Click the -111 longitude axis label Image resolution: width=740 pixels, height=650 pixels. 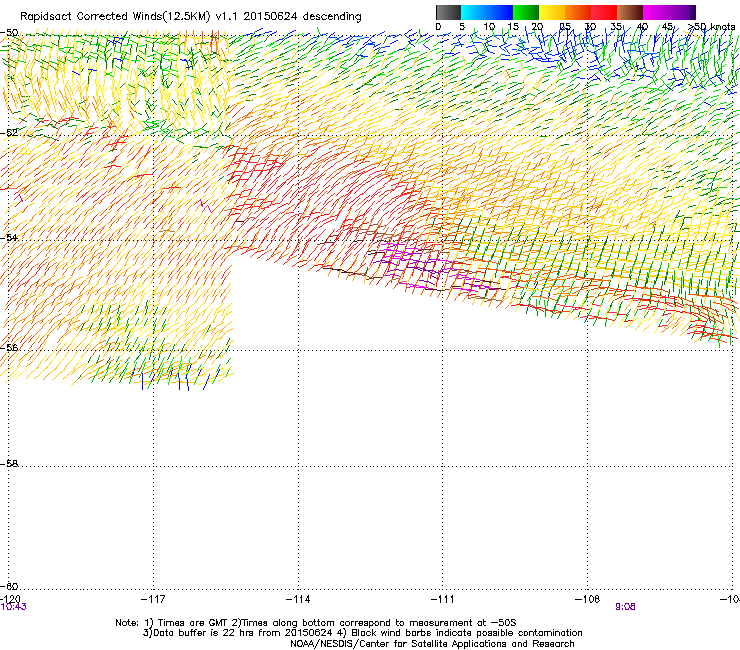[x=443, y=599]
